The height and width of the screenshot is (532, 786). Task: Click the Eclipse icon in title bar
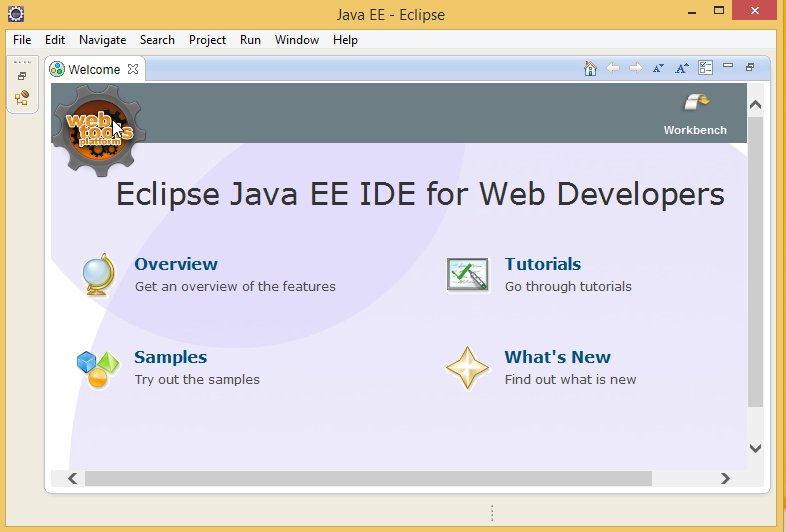pyautogui.click(x=16, y=14)
